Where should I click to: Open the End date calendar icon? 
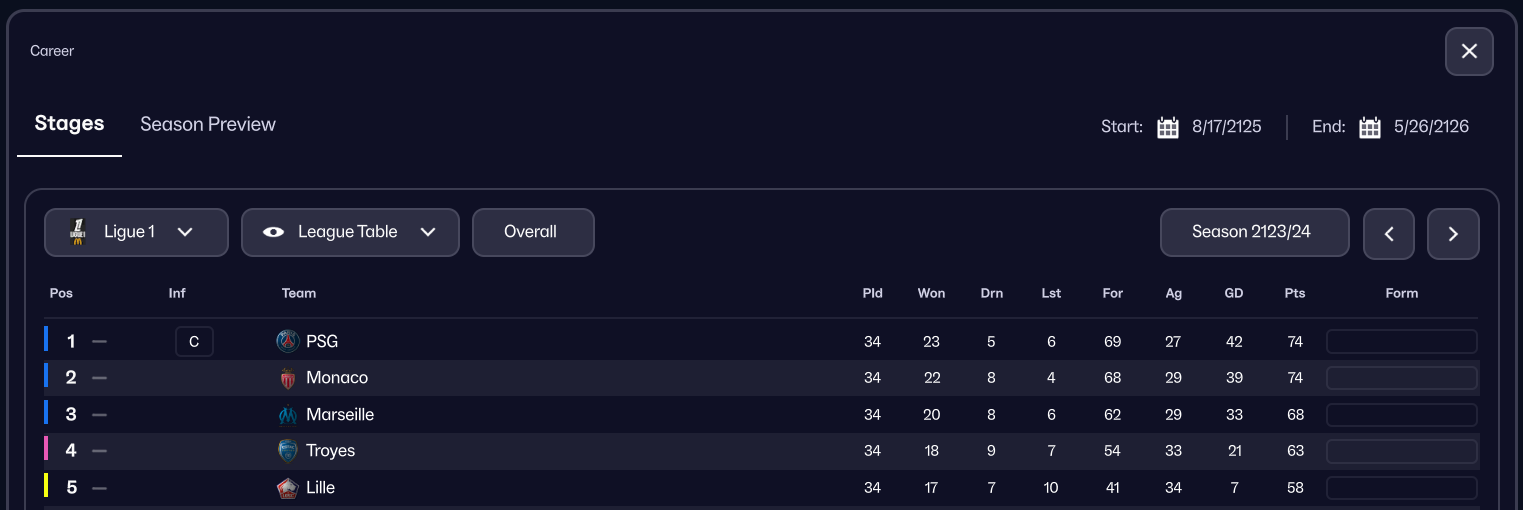point(1370,127)
